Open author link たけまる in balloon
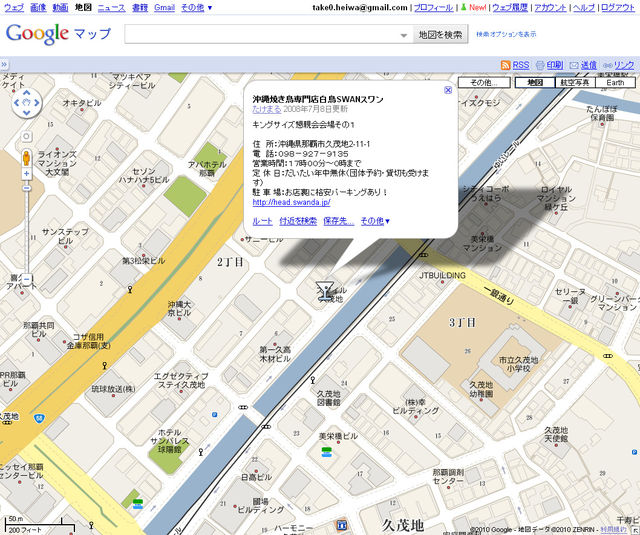 267,109
